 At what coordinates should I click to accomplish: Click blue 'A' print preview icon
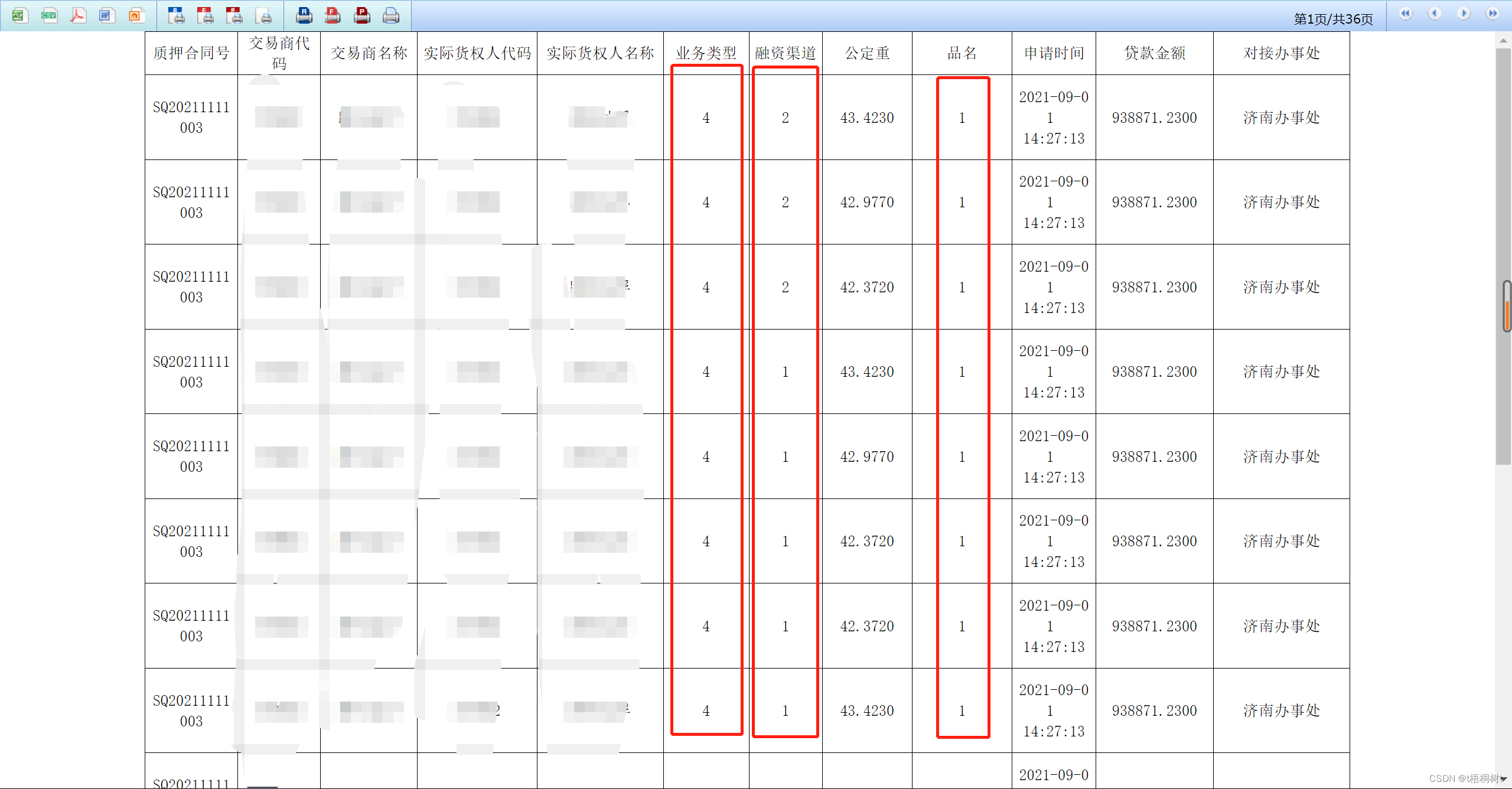click(x=176, y=15)
